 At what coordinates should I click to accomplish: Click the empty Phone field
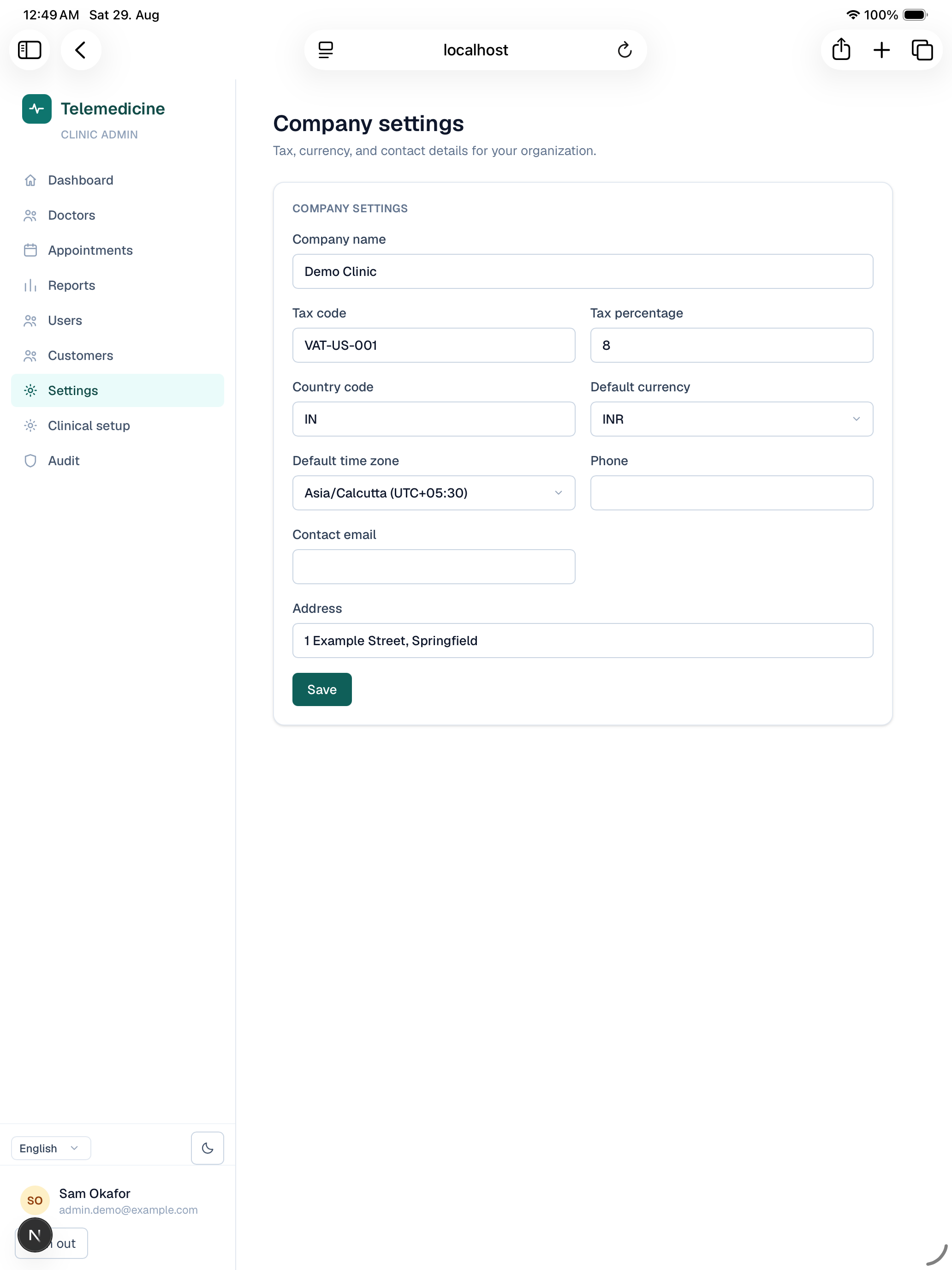click(732, 493)
